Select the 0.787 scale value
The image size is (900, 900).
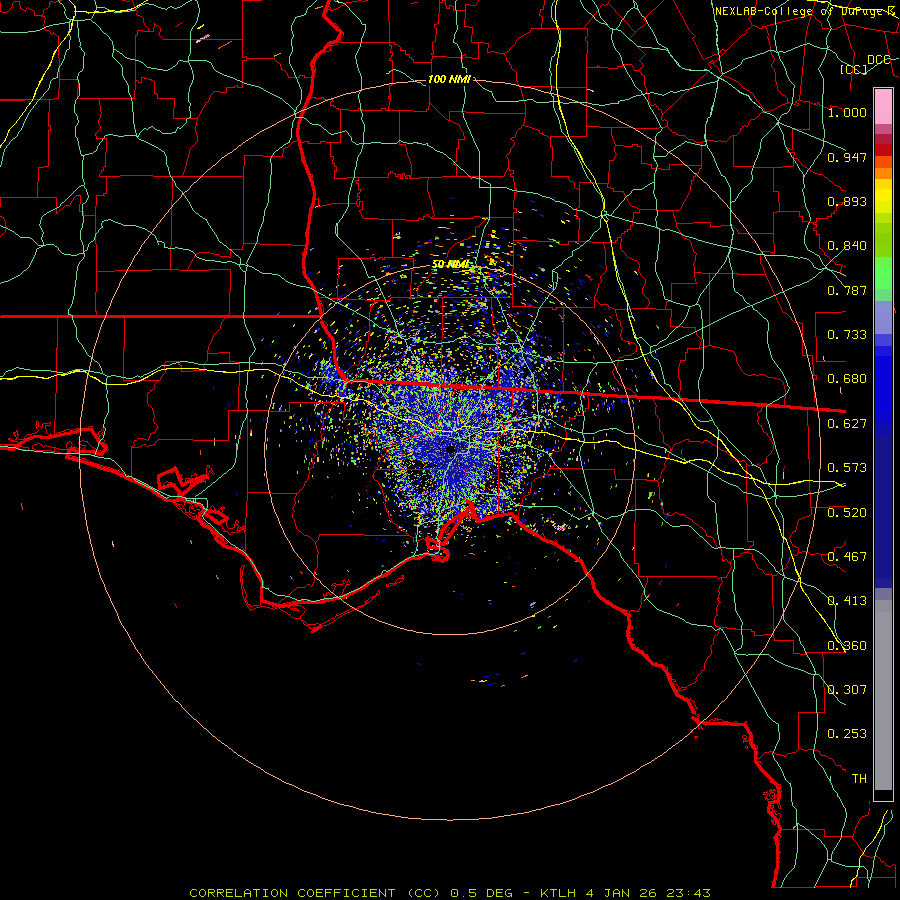(847, 290)
